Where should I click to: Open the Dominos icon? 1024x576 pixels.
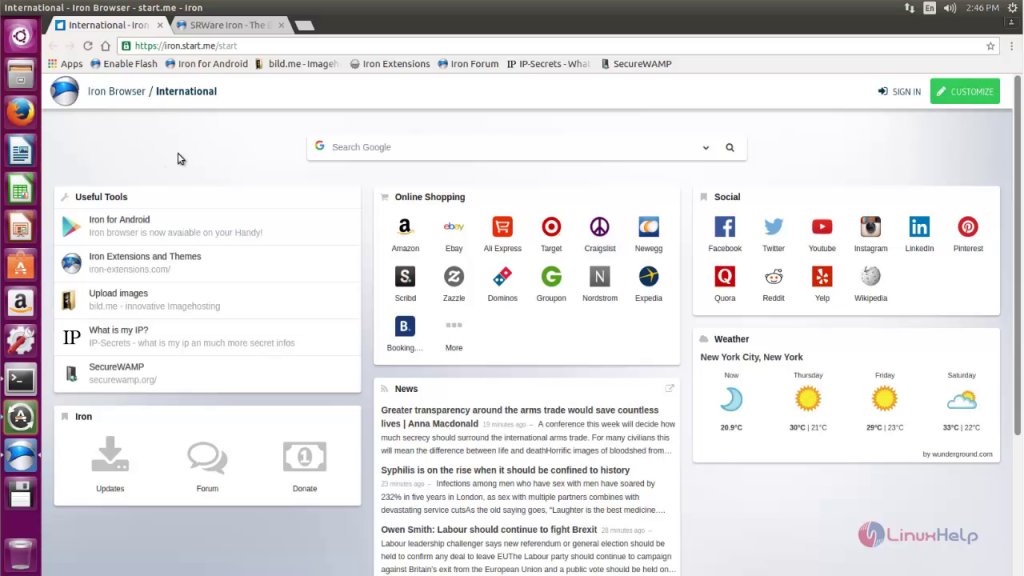(x=502, y=277)
